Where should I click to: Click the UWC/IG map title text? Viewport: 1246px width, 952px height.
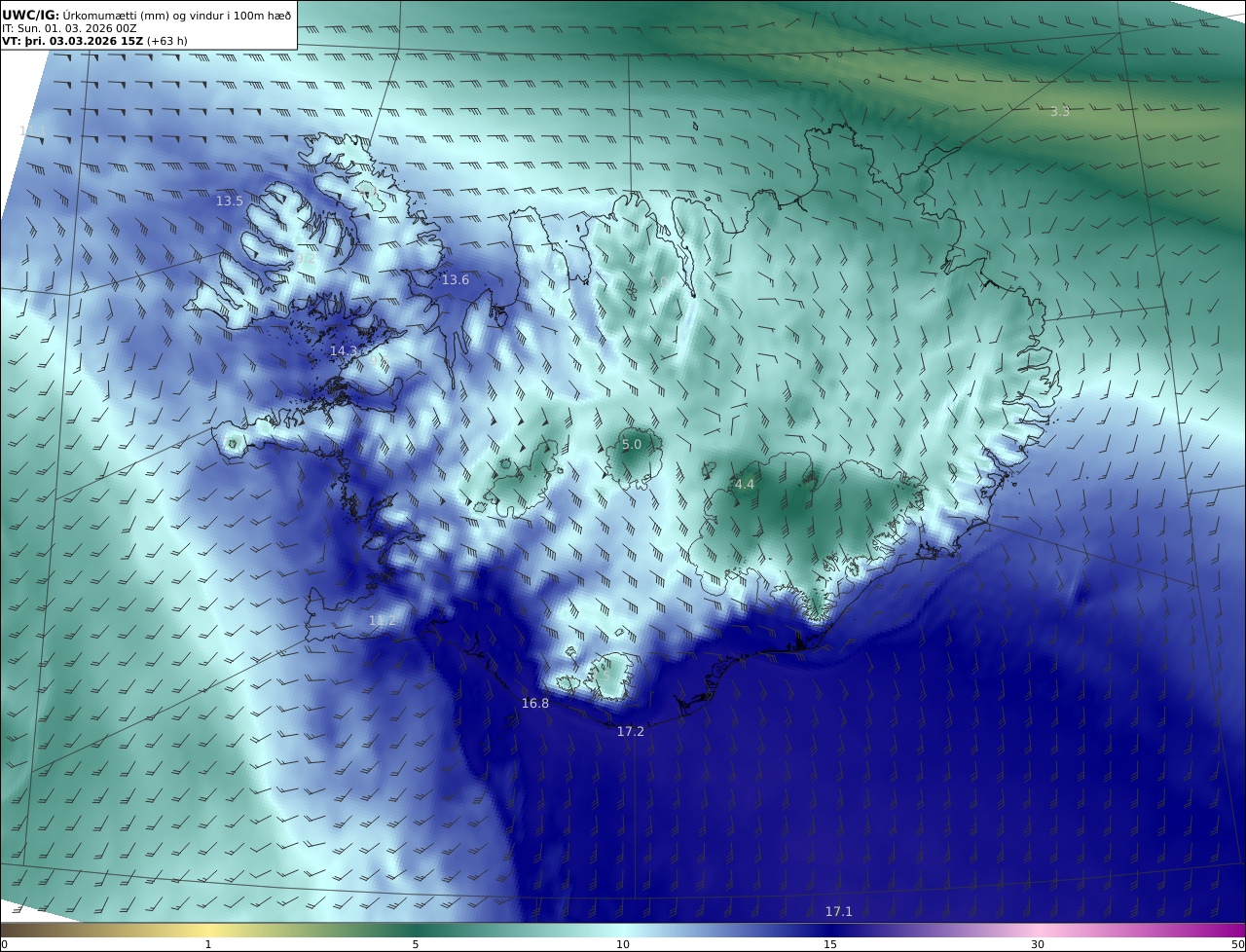(x=146, y=15)
